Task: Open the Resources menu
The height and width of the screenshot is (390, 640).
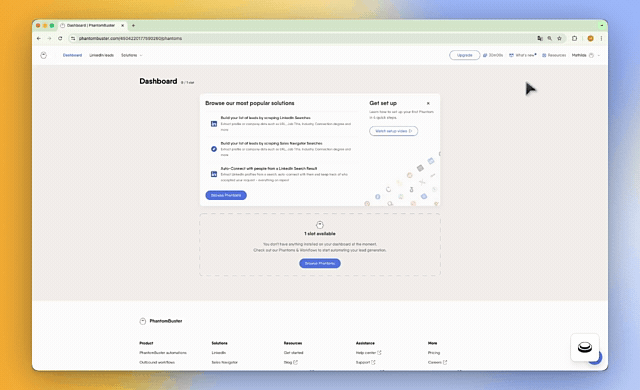Action: point(554,55)
